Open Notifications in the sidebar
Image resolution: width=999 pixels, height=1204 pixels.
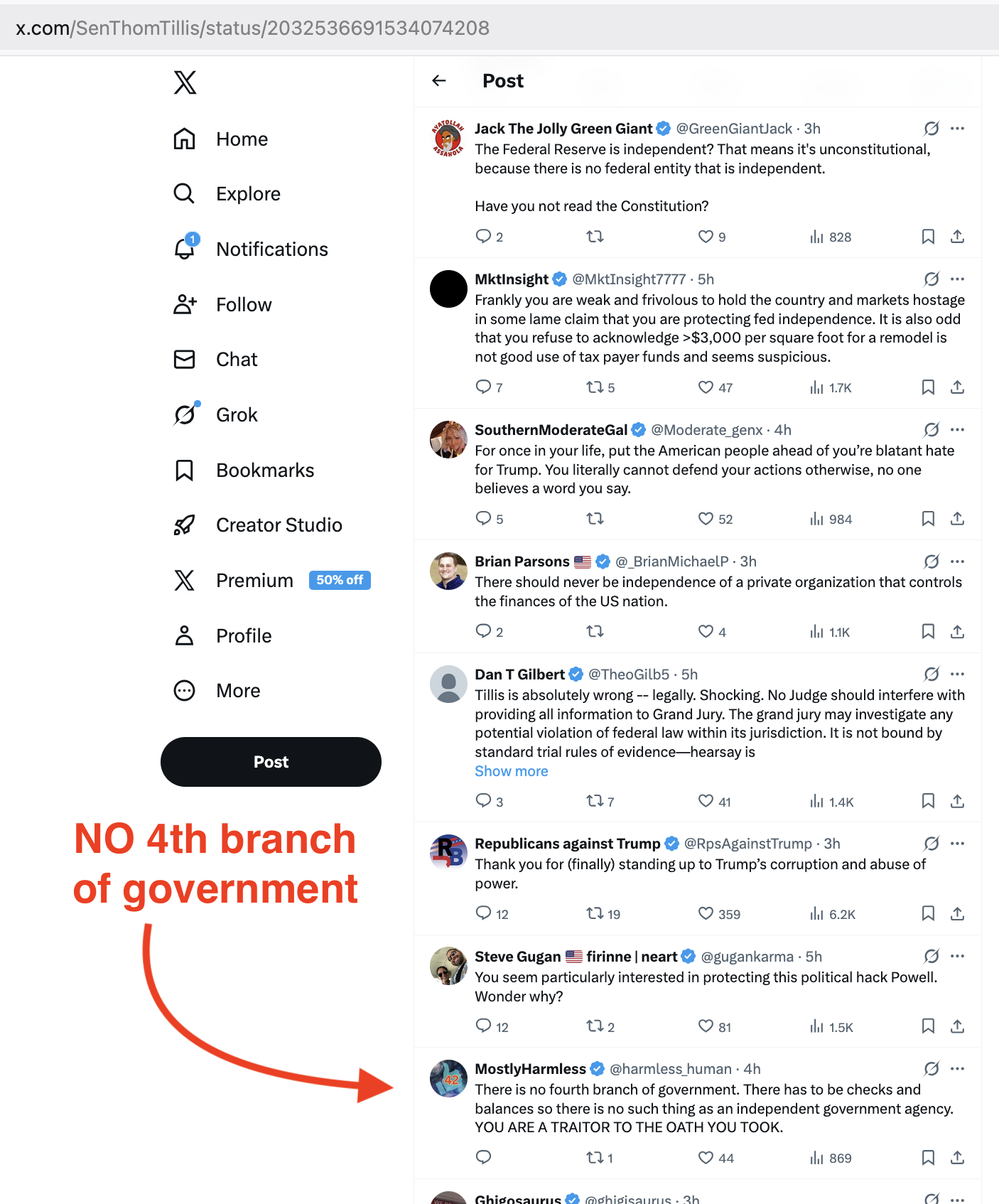pos(251,249)
